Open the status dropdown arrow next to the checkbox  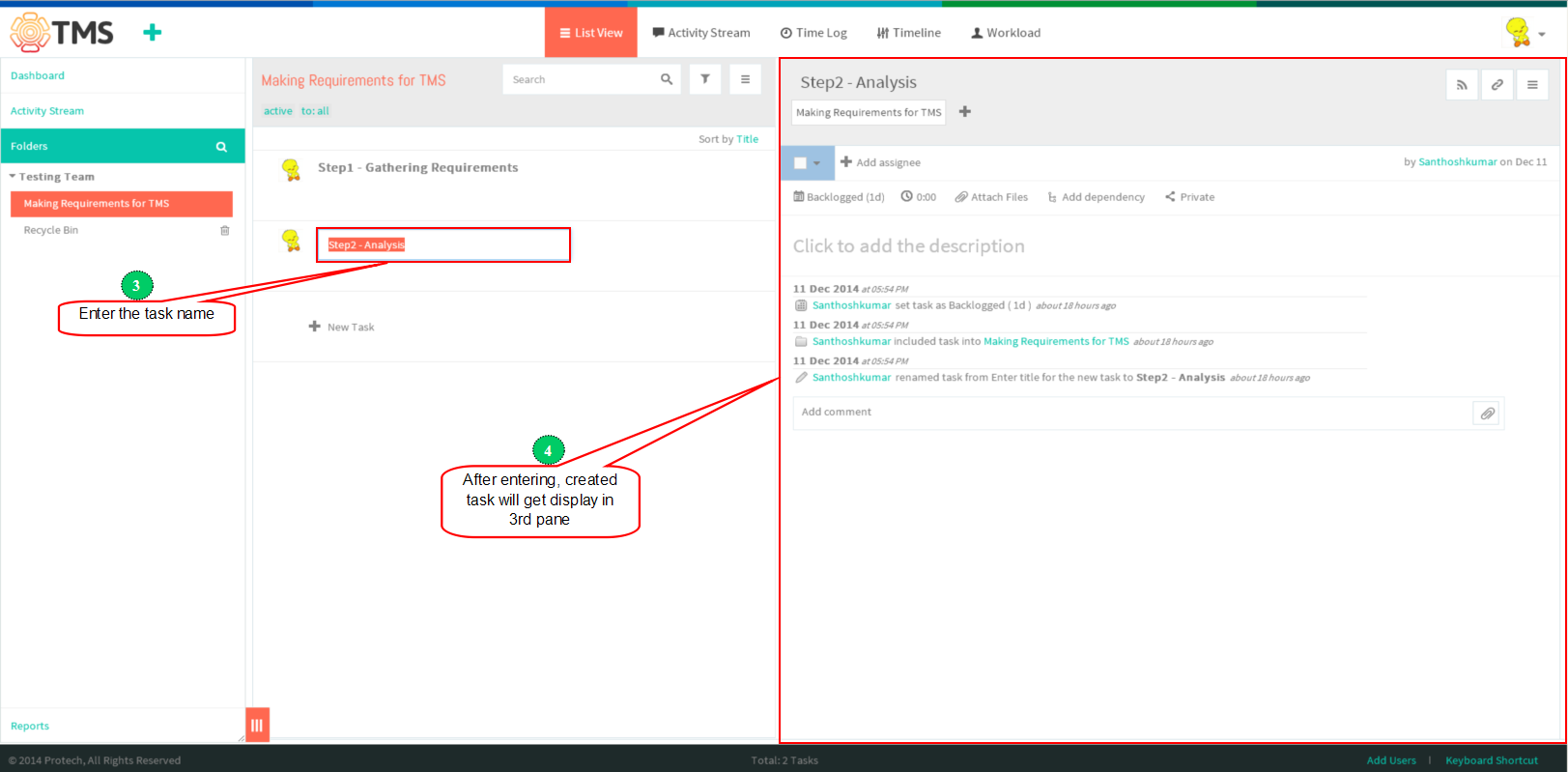(817, 163)
